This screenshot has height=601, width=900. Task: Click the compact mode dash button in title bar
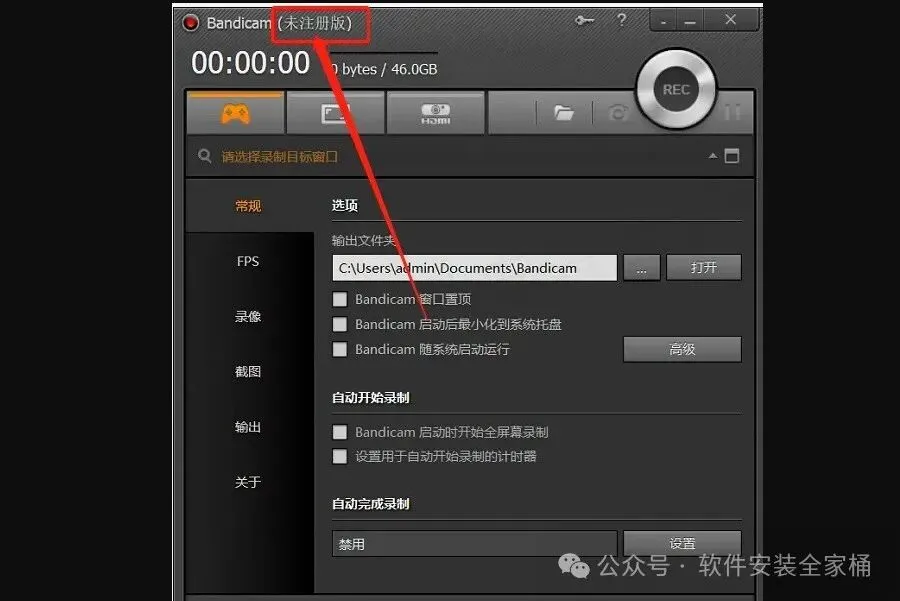click(664, 21)
